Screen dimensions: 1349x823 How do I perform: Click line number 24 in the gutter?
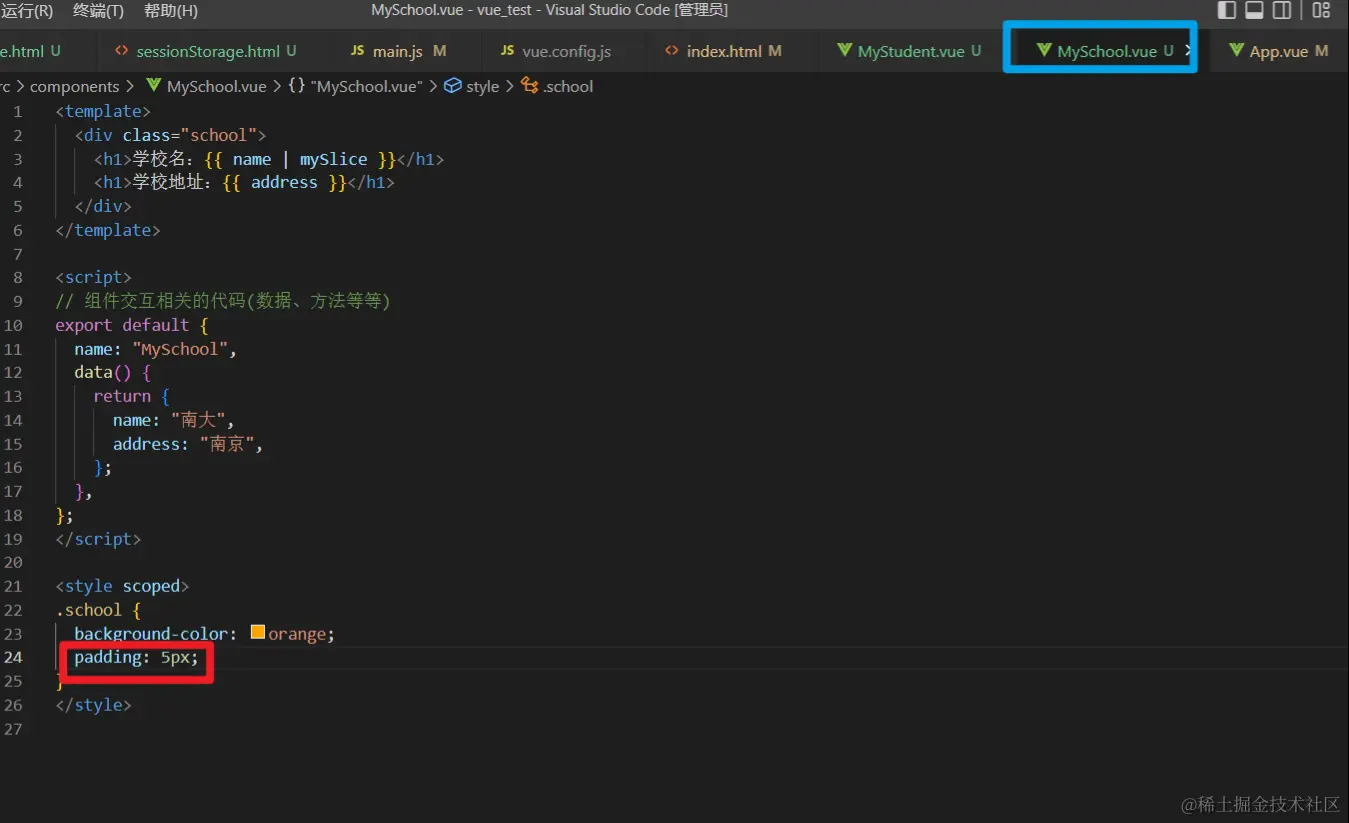(x=13, y=657)
